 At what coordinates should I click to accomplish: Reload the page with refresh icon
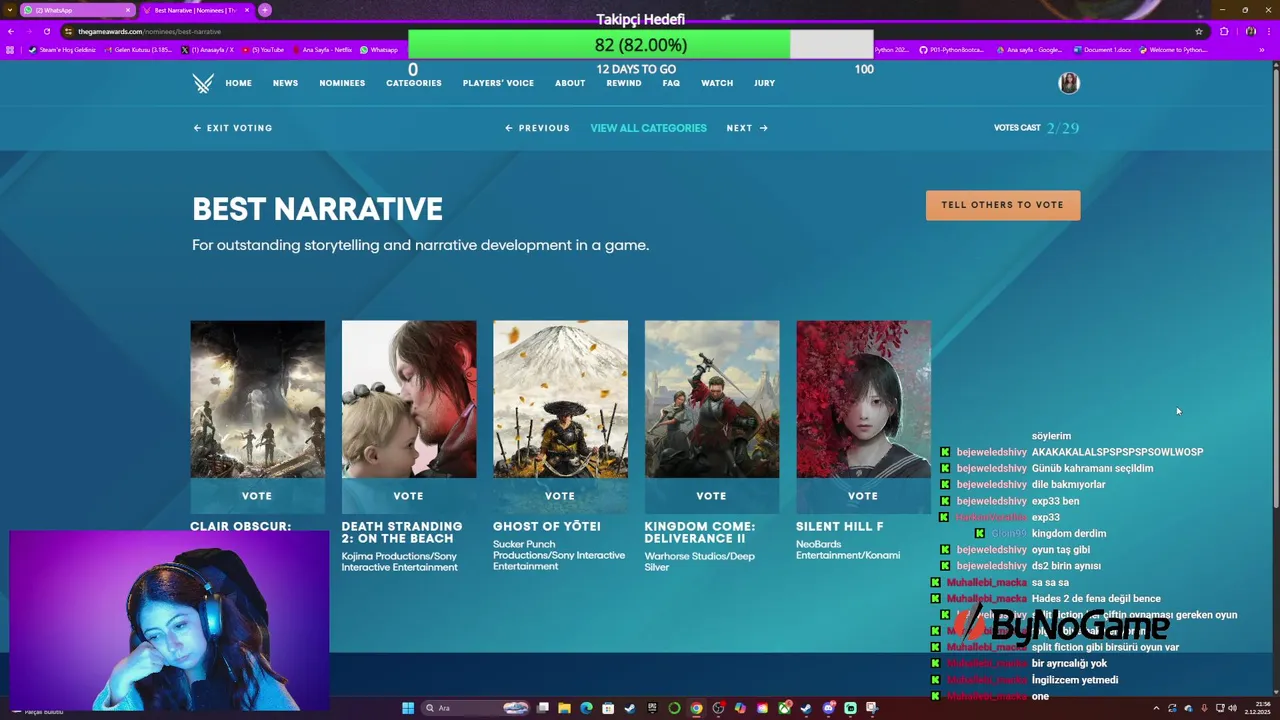(46, 31)
